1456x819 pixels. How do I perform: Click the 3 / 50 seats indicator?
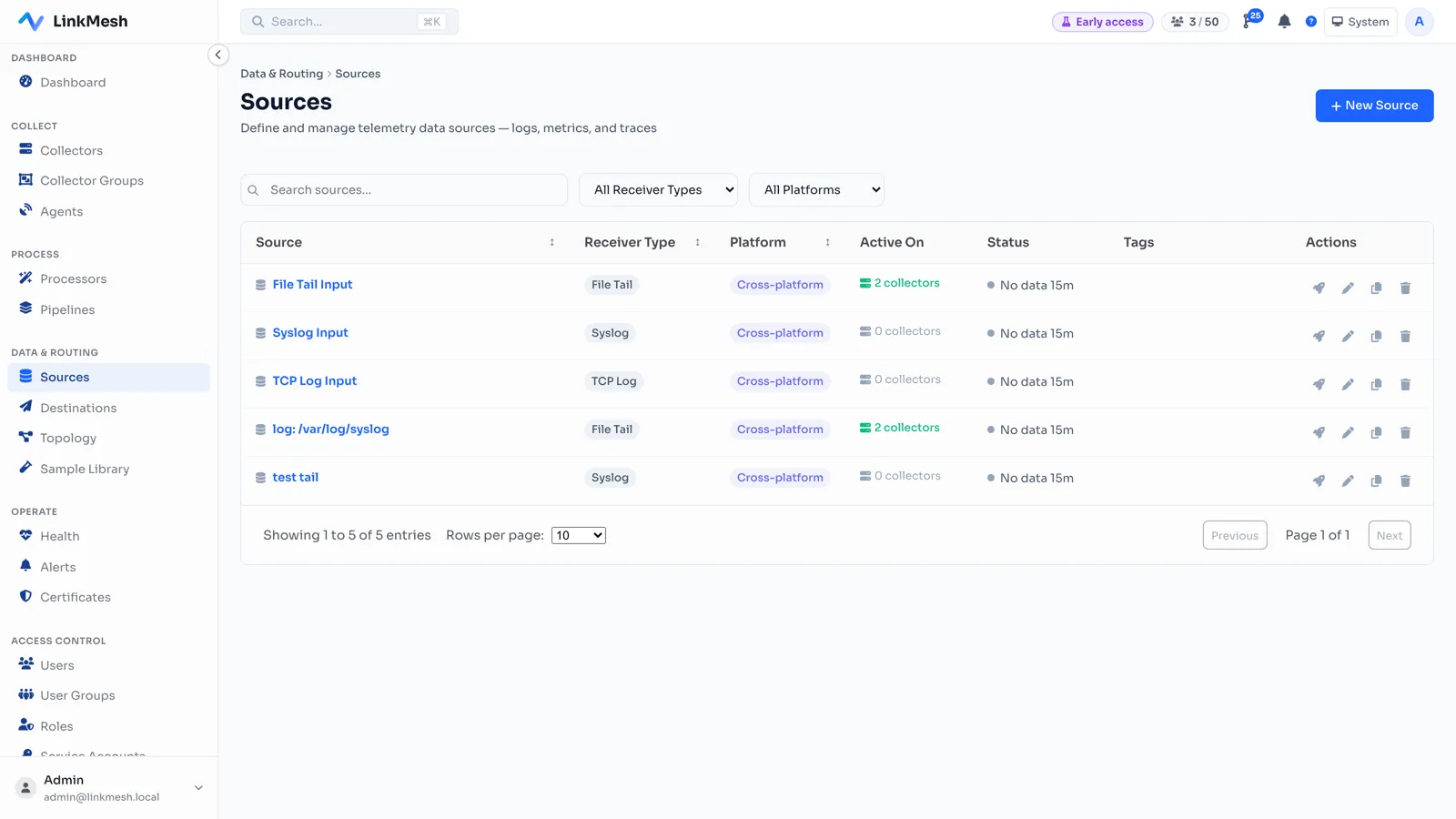(1195, 22)
